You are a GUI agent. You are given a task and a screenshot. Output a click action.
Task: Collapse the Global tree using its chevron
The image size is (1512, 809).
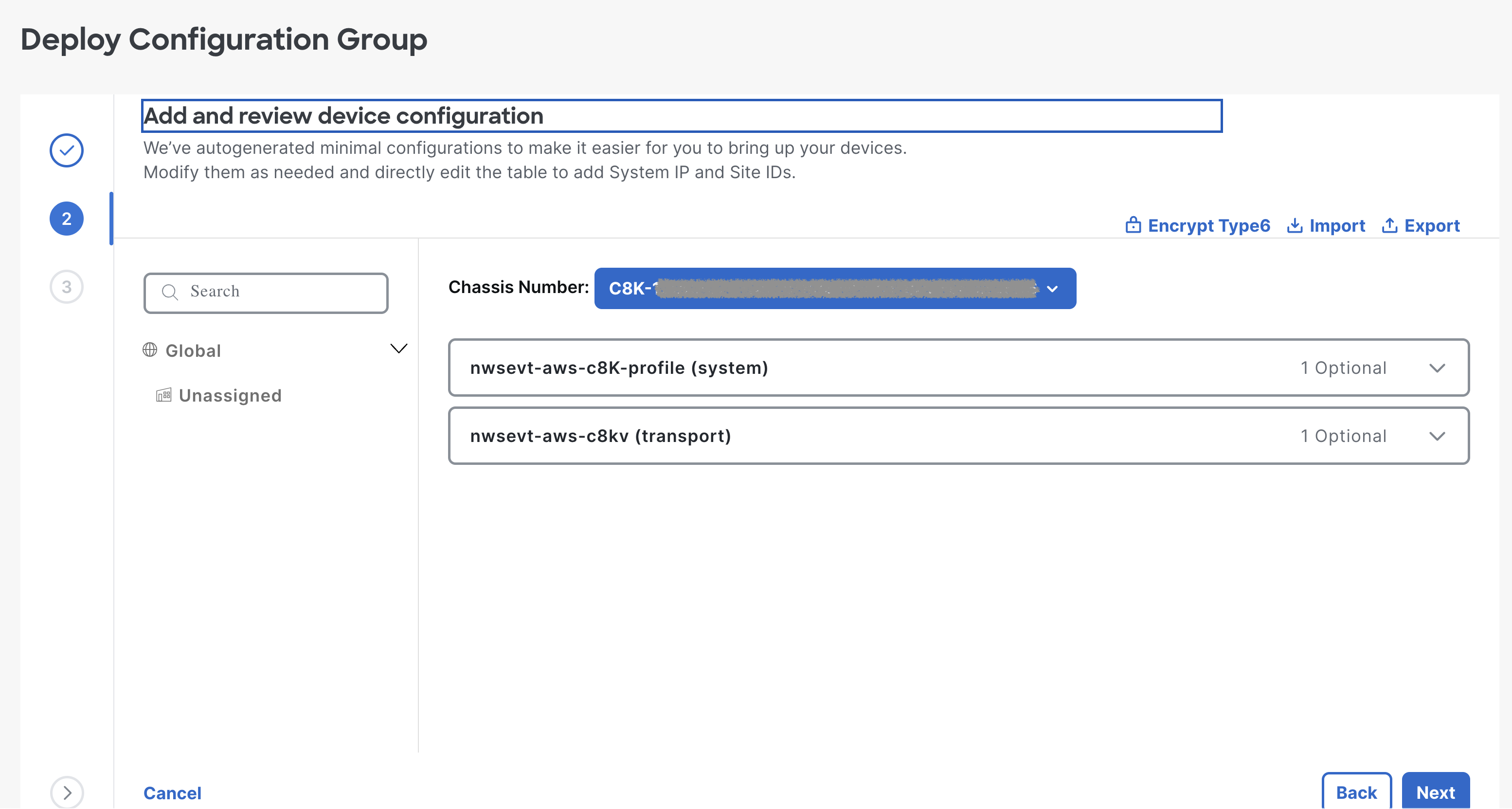[399, 348]
